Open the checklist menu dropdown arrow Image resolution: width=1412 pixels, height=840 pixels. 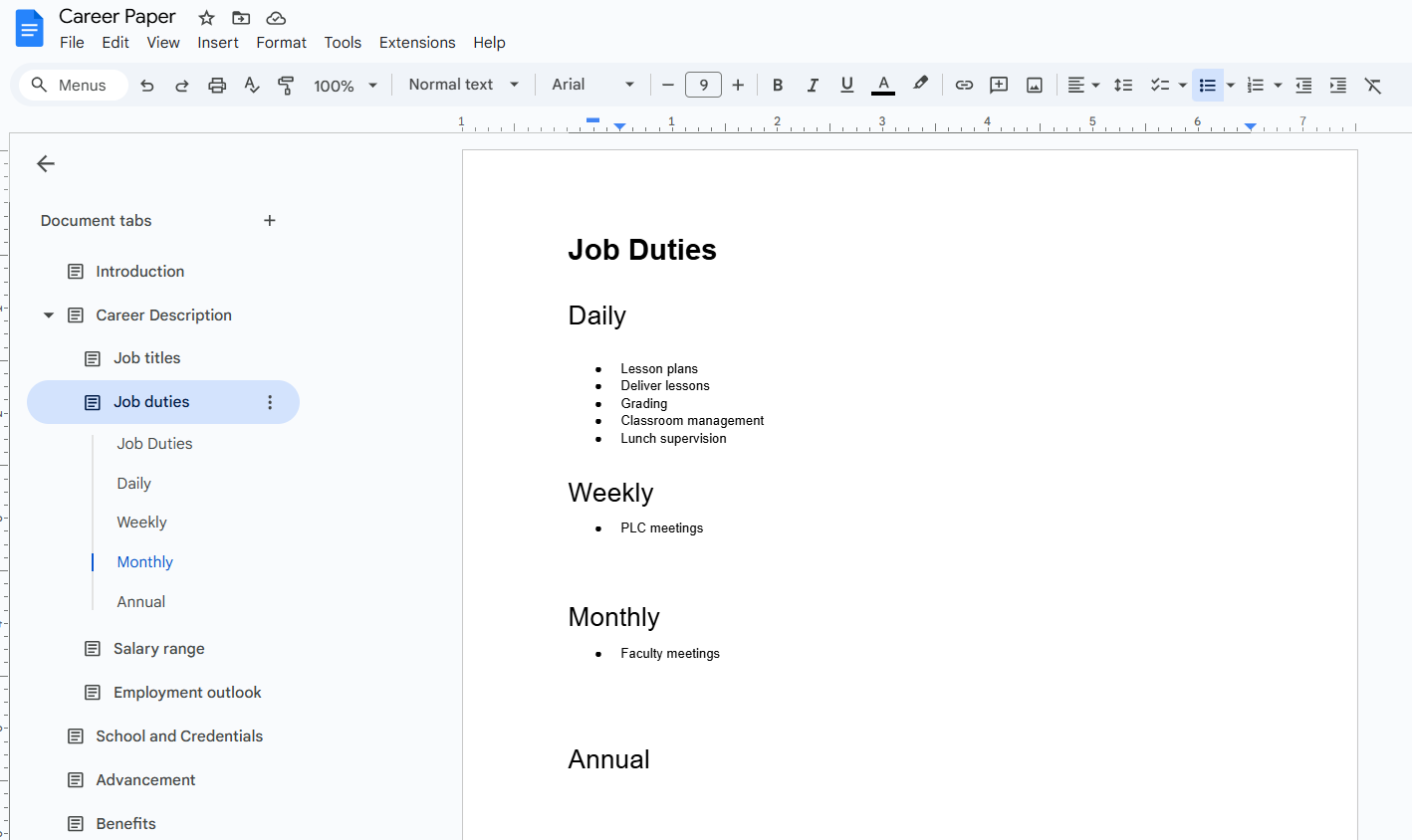click(x=1183, y=86)
